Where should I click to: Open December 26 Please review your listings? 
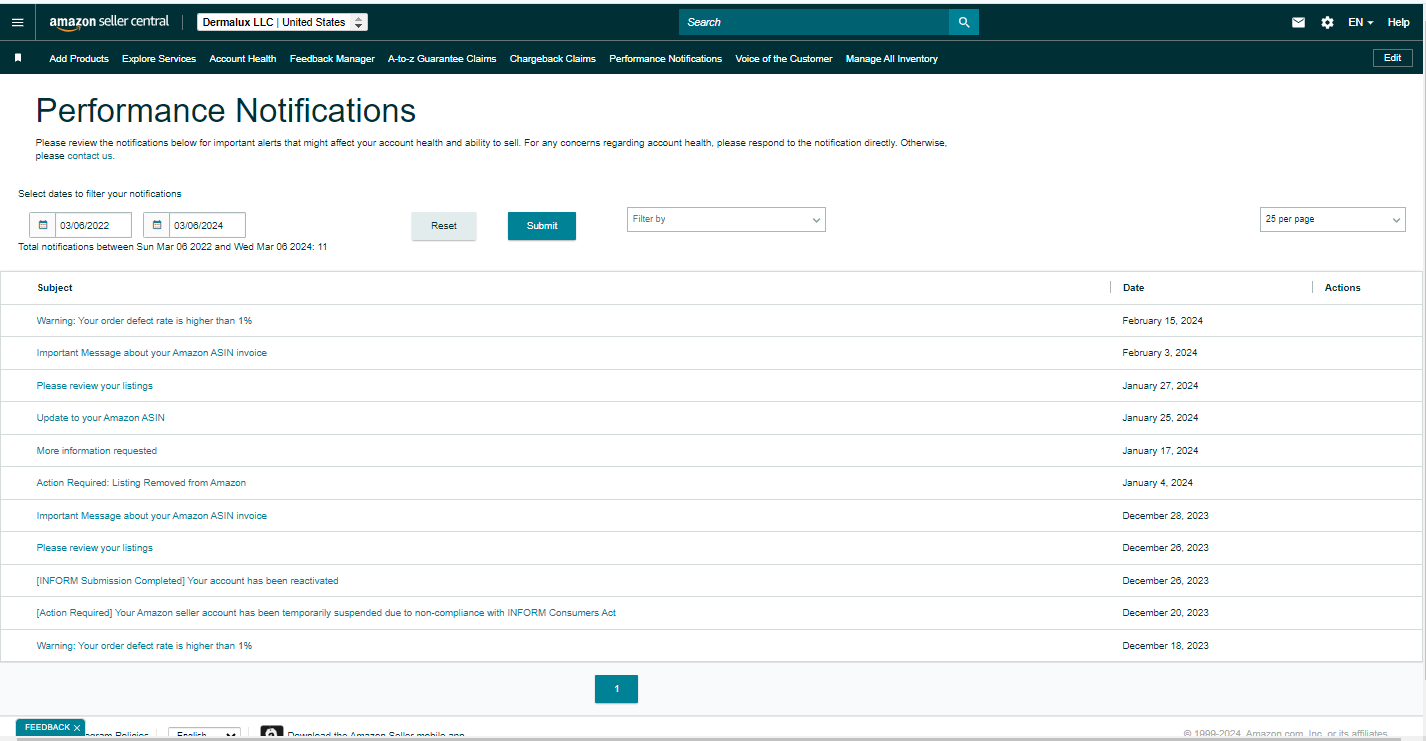click(x=95, y=548)
